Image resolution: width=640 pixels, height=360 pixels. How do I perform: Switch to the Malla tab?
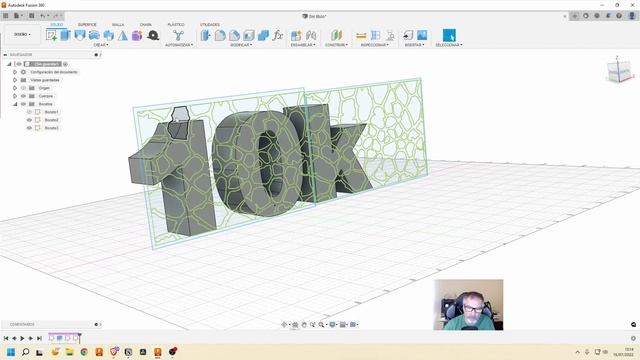(x=118, y=25)
